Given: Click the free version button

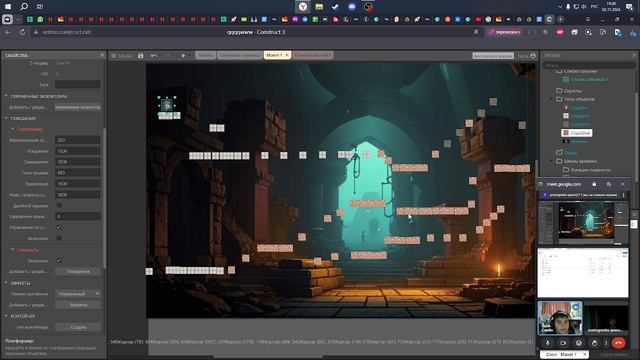Looking at the screenshot, I should click(x=493, y=56).
